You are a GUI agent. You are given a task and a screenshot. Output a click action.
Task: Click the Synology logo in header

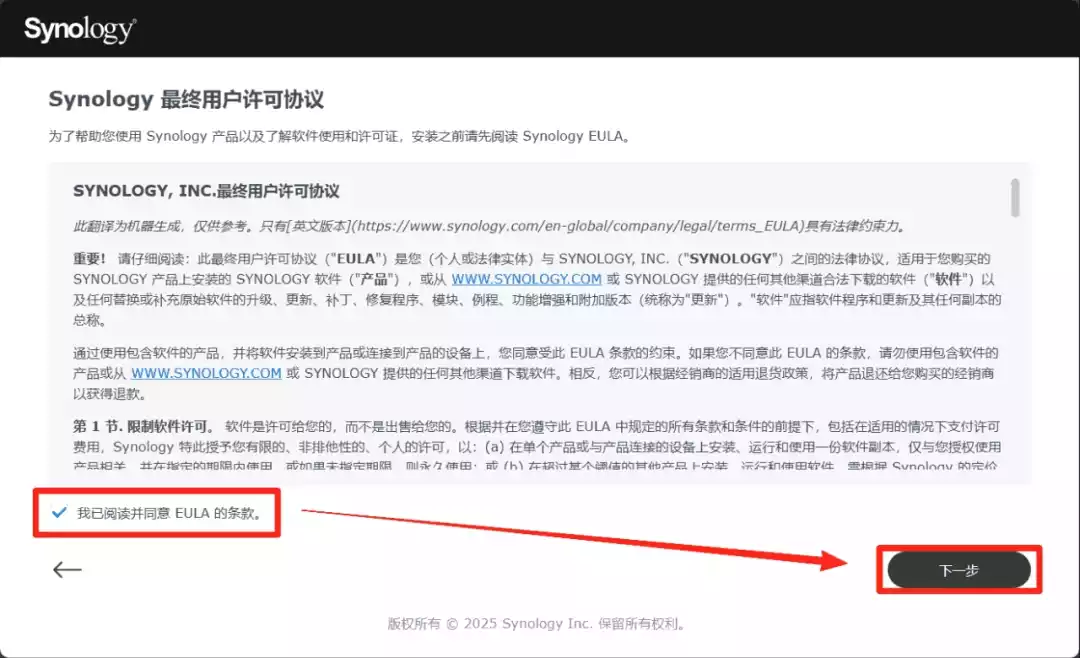click(x=80, y=29)
